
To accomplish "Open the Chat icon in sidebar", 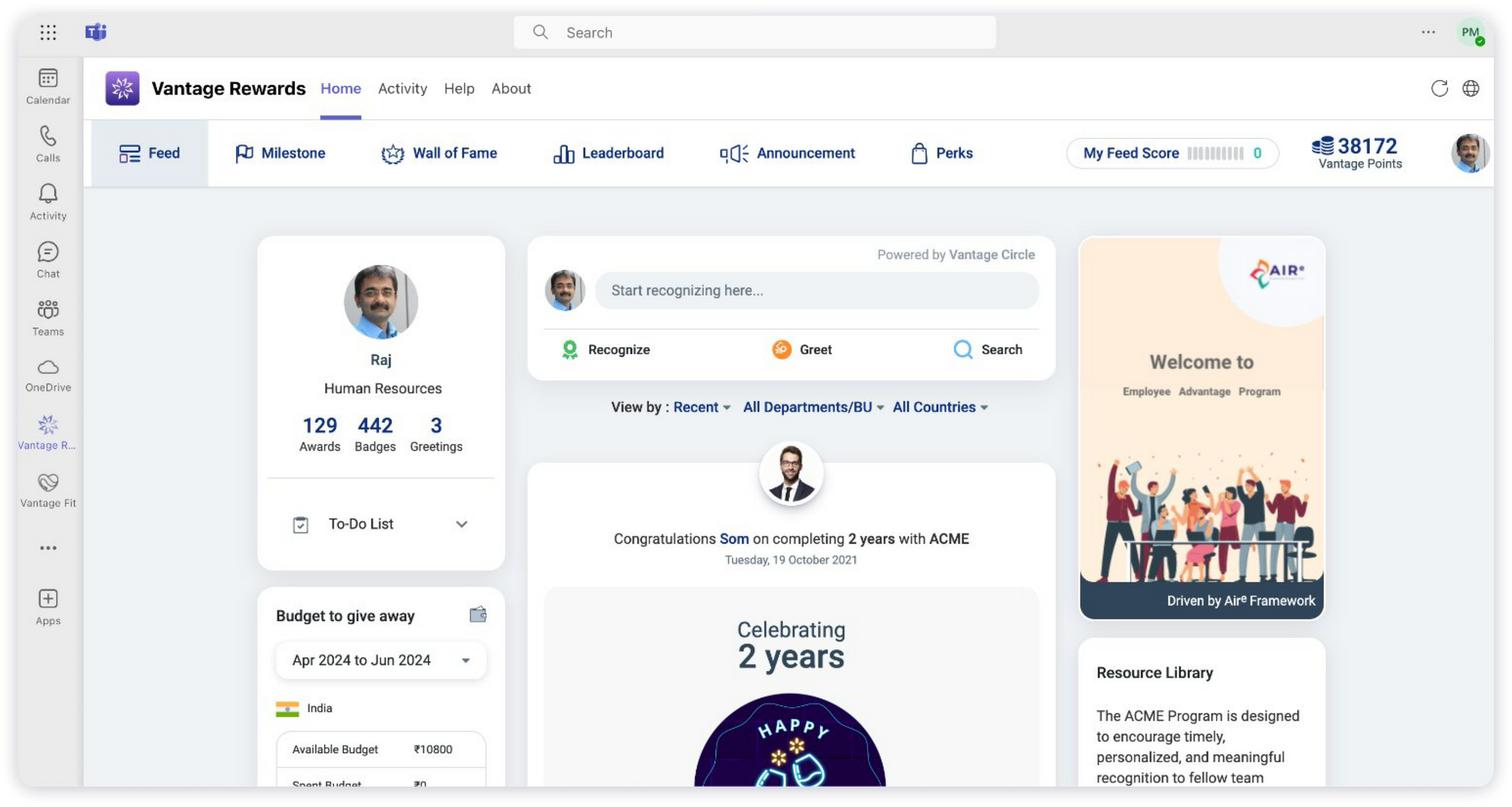I will coord(48,259).
